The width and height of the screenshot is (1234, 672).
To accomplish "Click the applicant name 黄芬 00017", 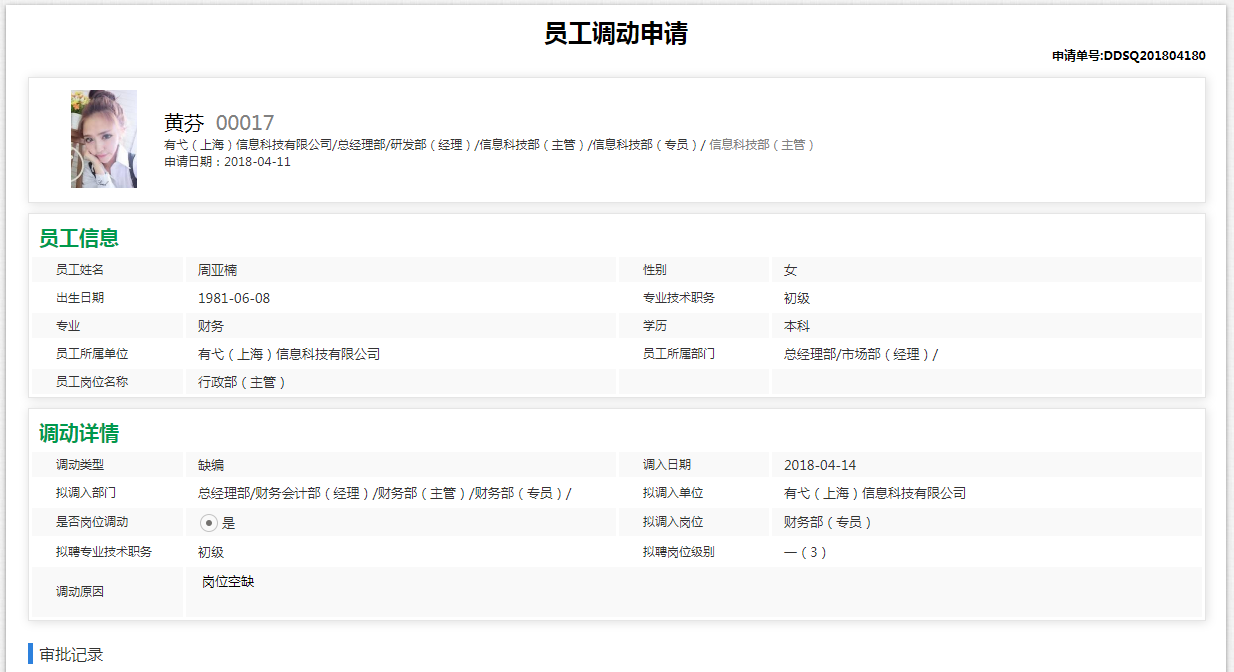I will pos(219,123).
